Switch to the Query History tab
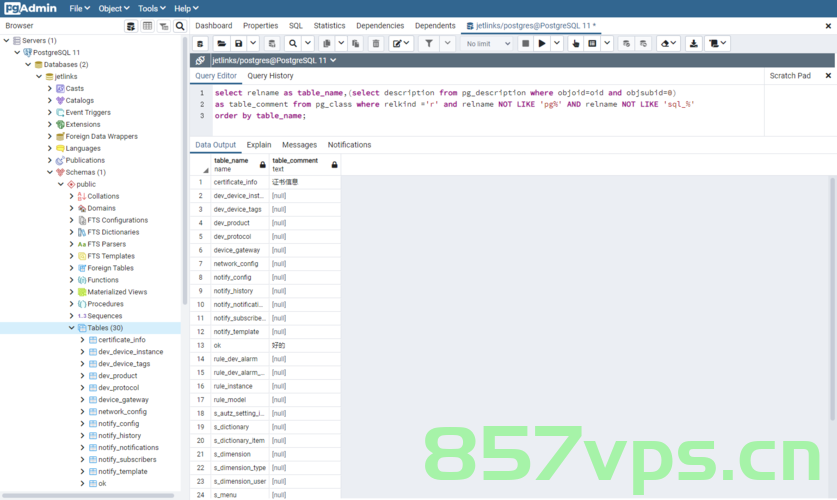 point(270,76)
